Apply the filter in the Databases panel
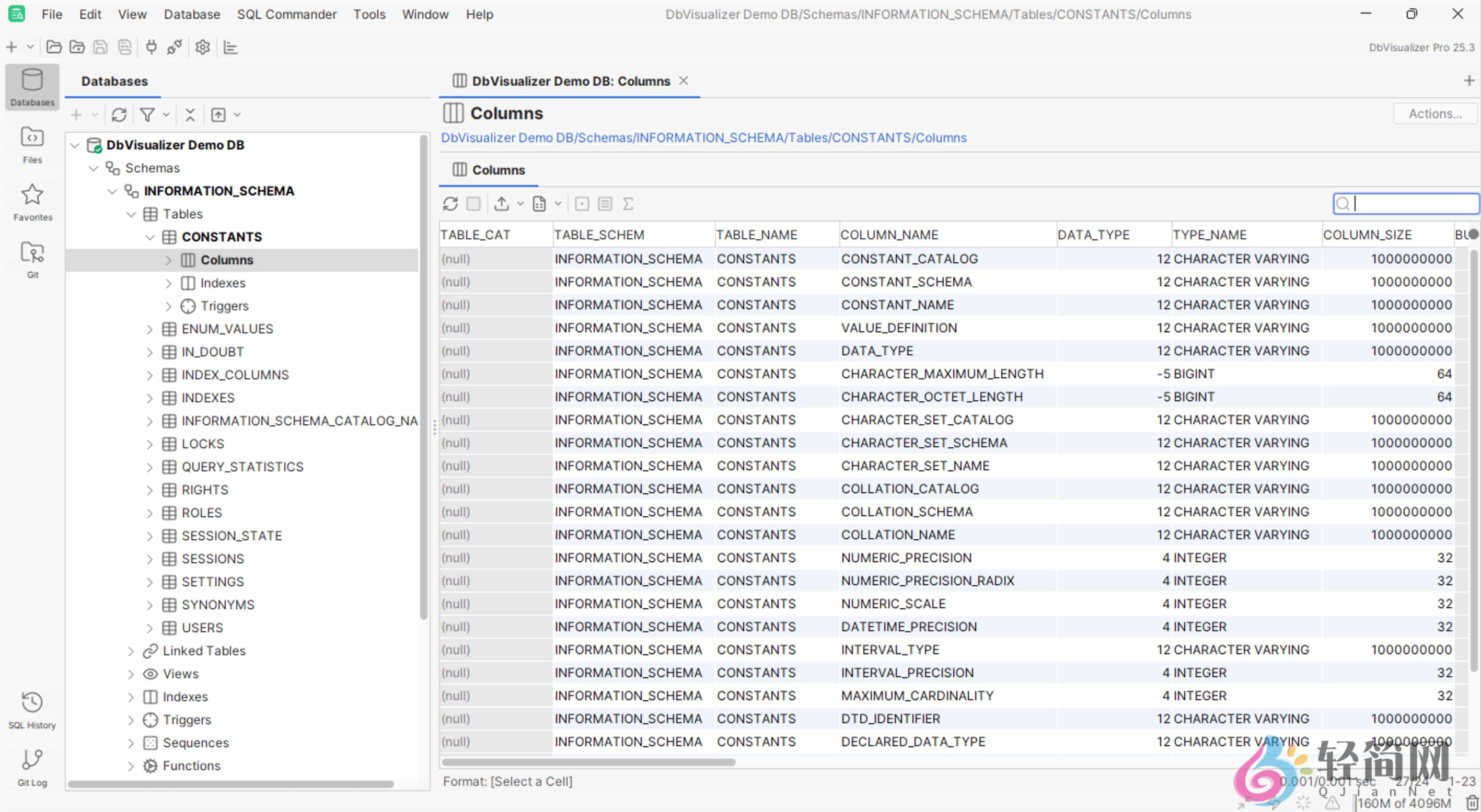Image resolution: width=1481 pixels, height=812 pixels. coord(148,115)
